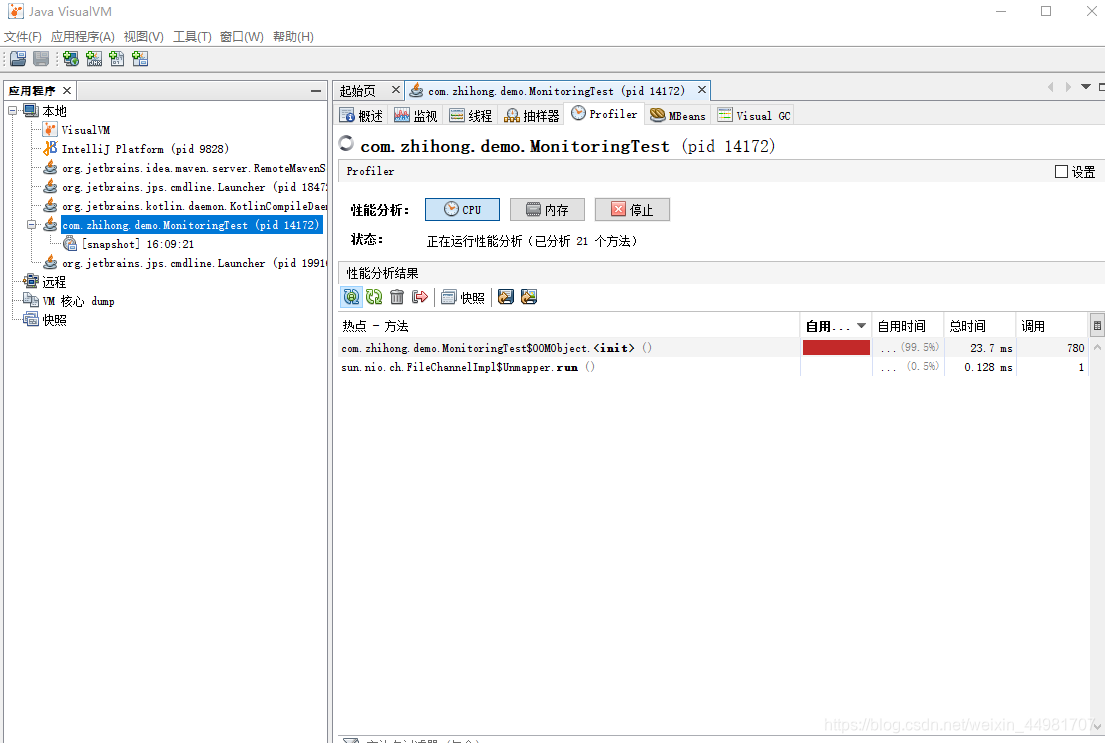Close the MonitoringTest pid 14172 tab

(x=702, y=90)
